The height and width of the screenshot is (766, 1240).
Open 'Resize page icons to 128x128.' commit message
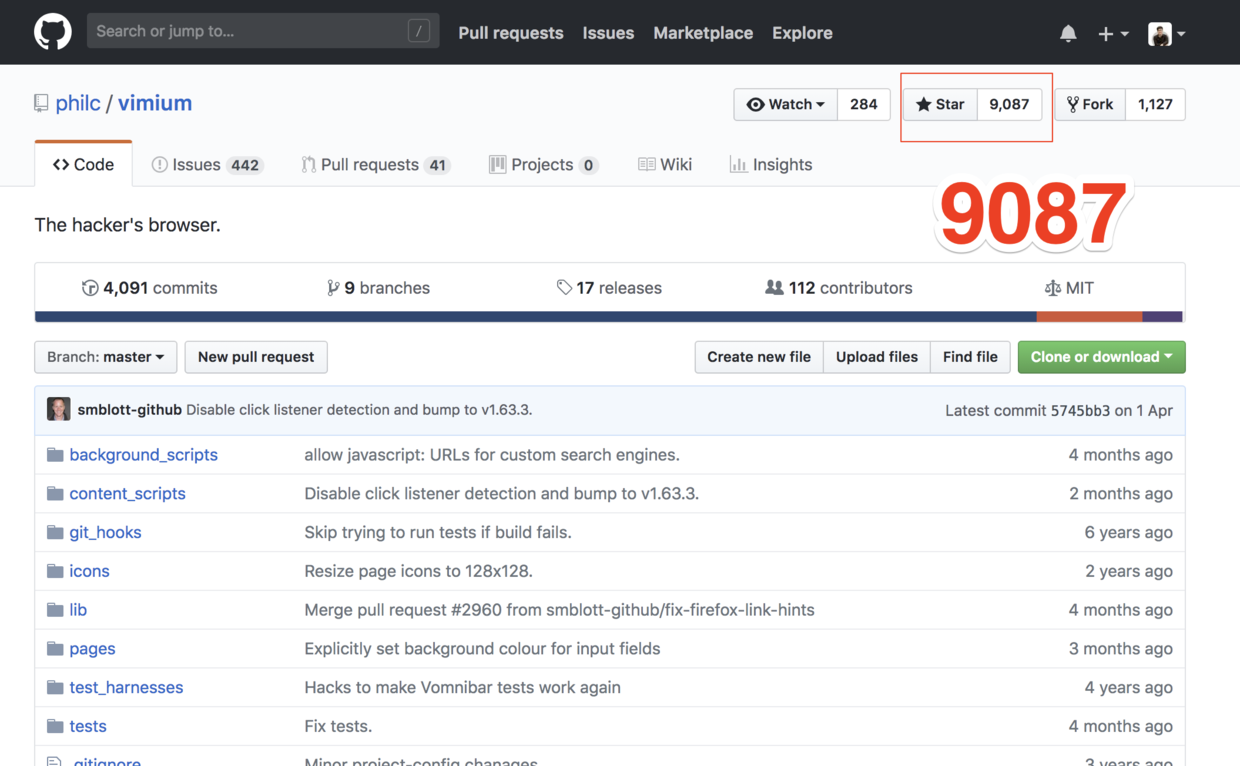(x=418, y=571)
